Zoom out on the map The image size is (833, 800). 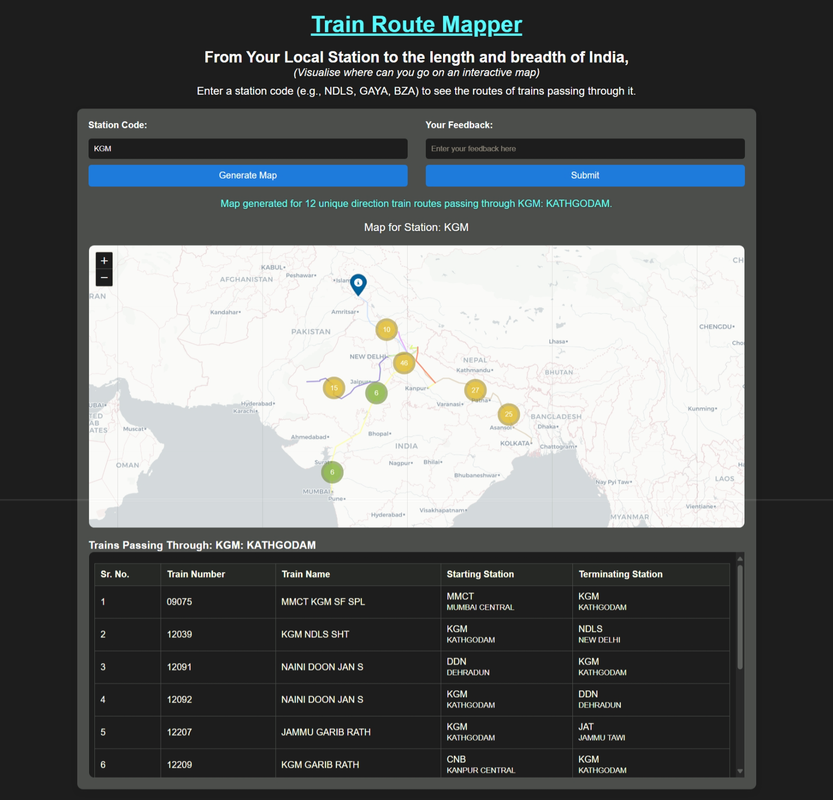[x=104, y=277]
